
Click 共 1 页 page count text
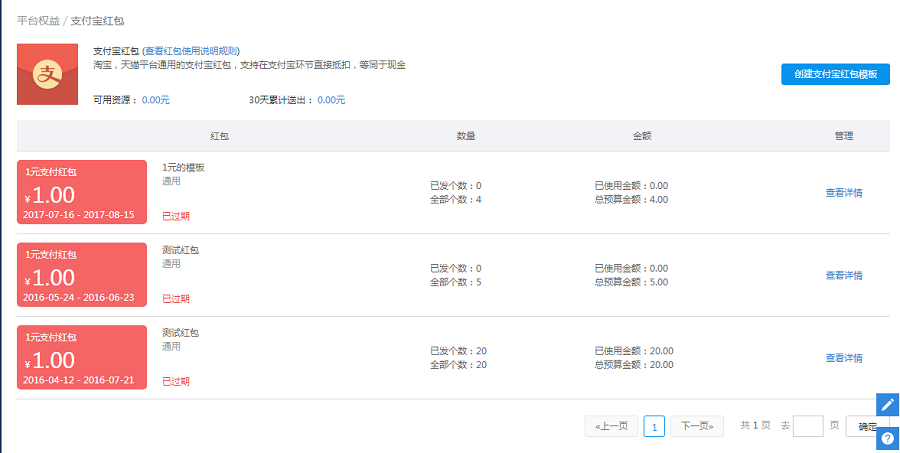[x=755, y=425]
